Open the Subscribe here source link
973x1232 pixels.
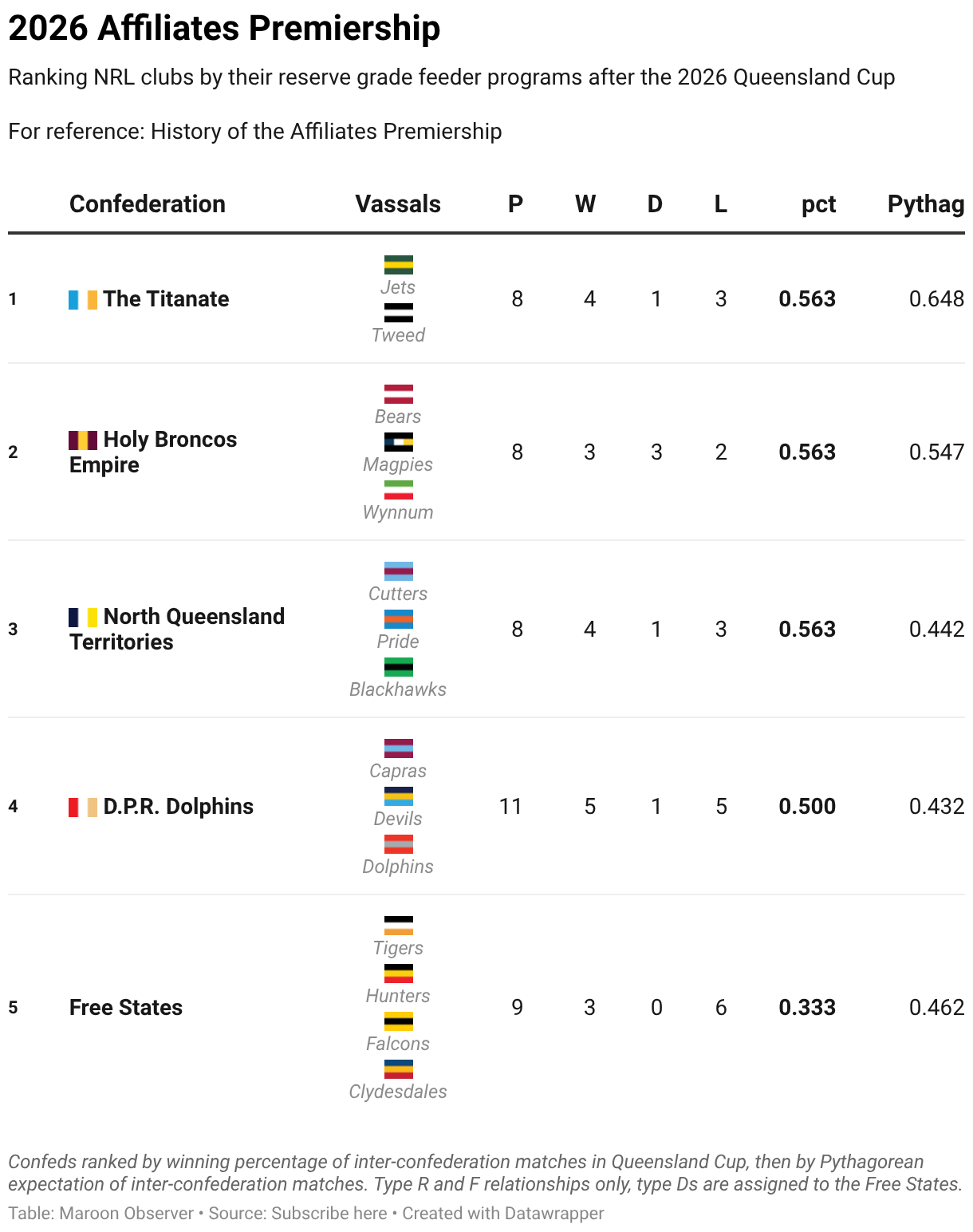329,1213
